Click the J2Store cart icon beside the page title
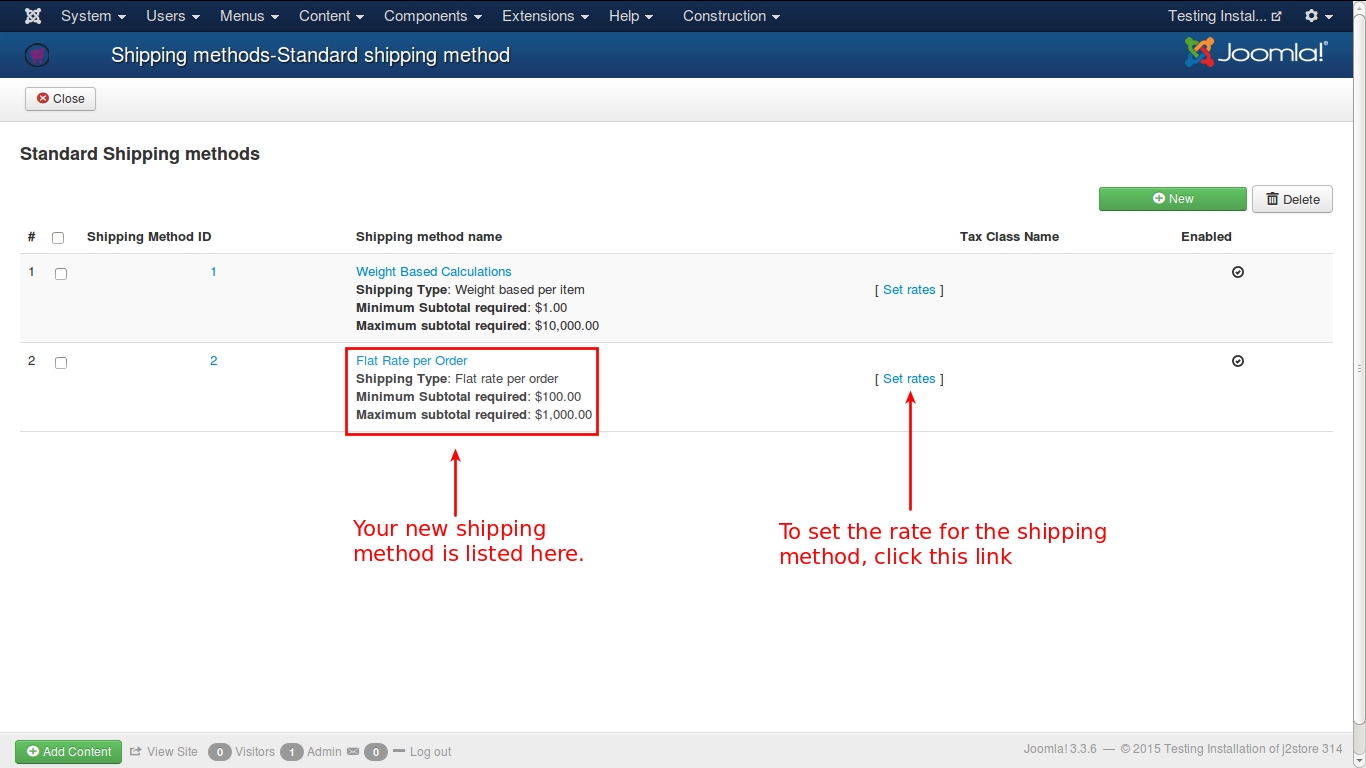1366x768 pixels. click(x=37, y=56)
